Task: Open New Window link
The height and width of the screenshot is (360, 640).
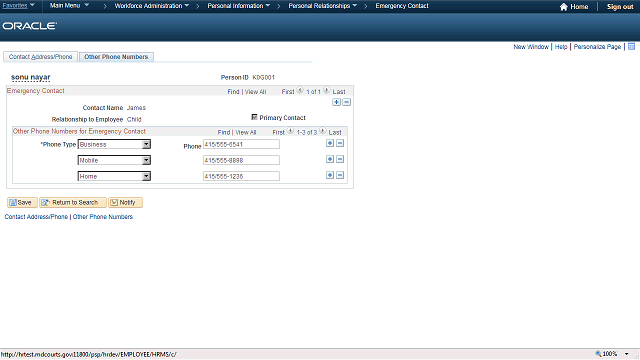Action: click(531, 47)
